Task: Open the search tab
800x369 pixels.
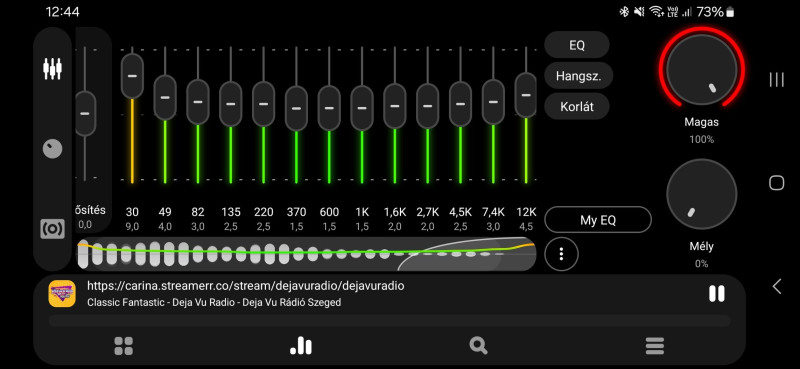Action: (x=478, y=346)
